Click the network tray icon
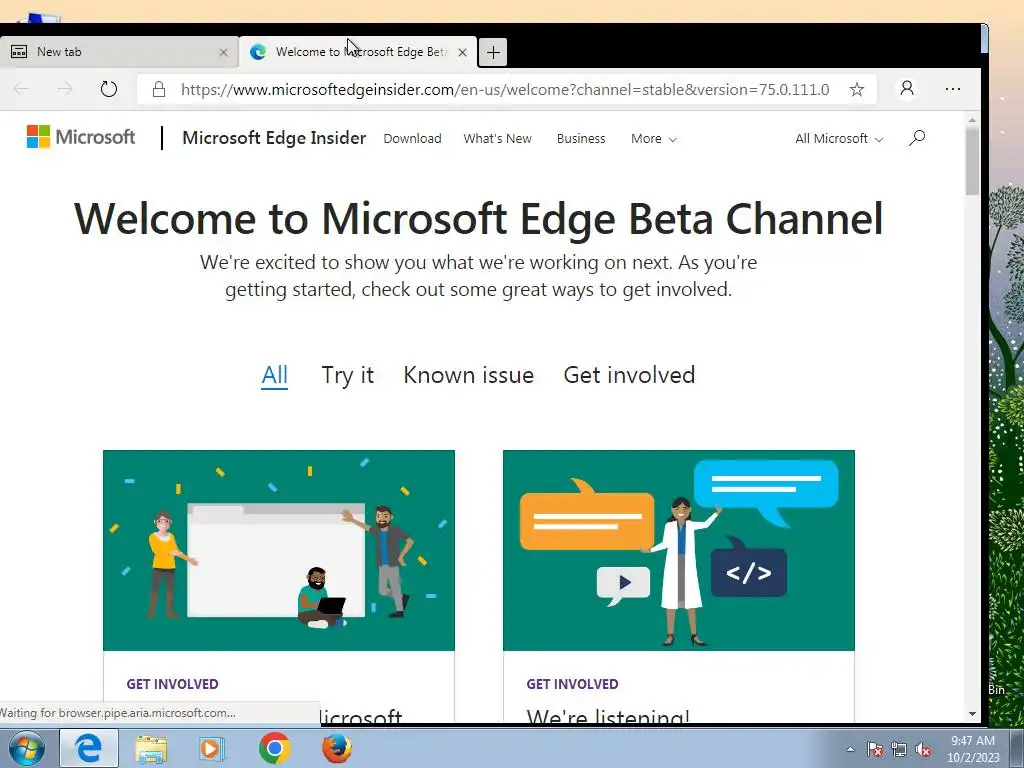1024x768 pixels. point(899,750)
